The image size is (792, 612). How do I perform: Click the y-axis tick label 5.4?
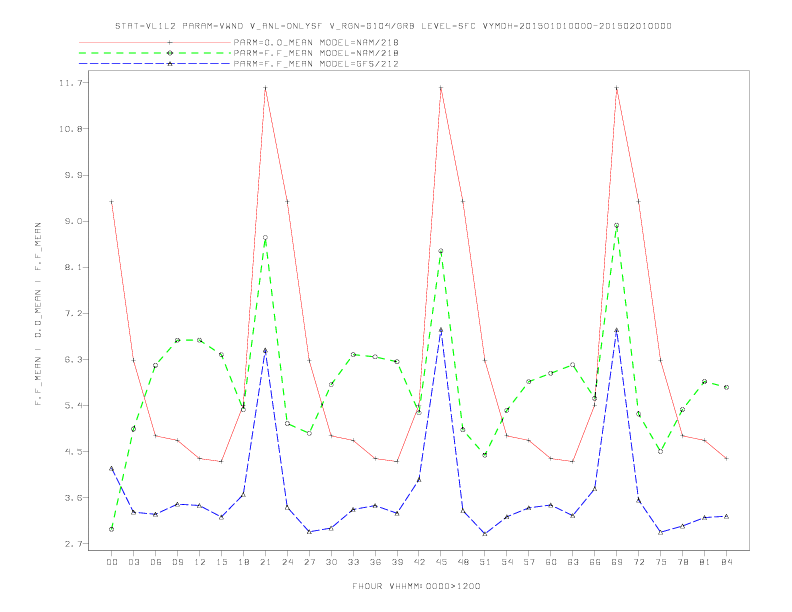pos(74,405)
